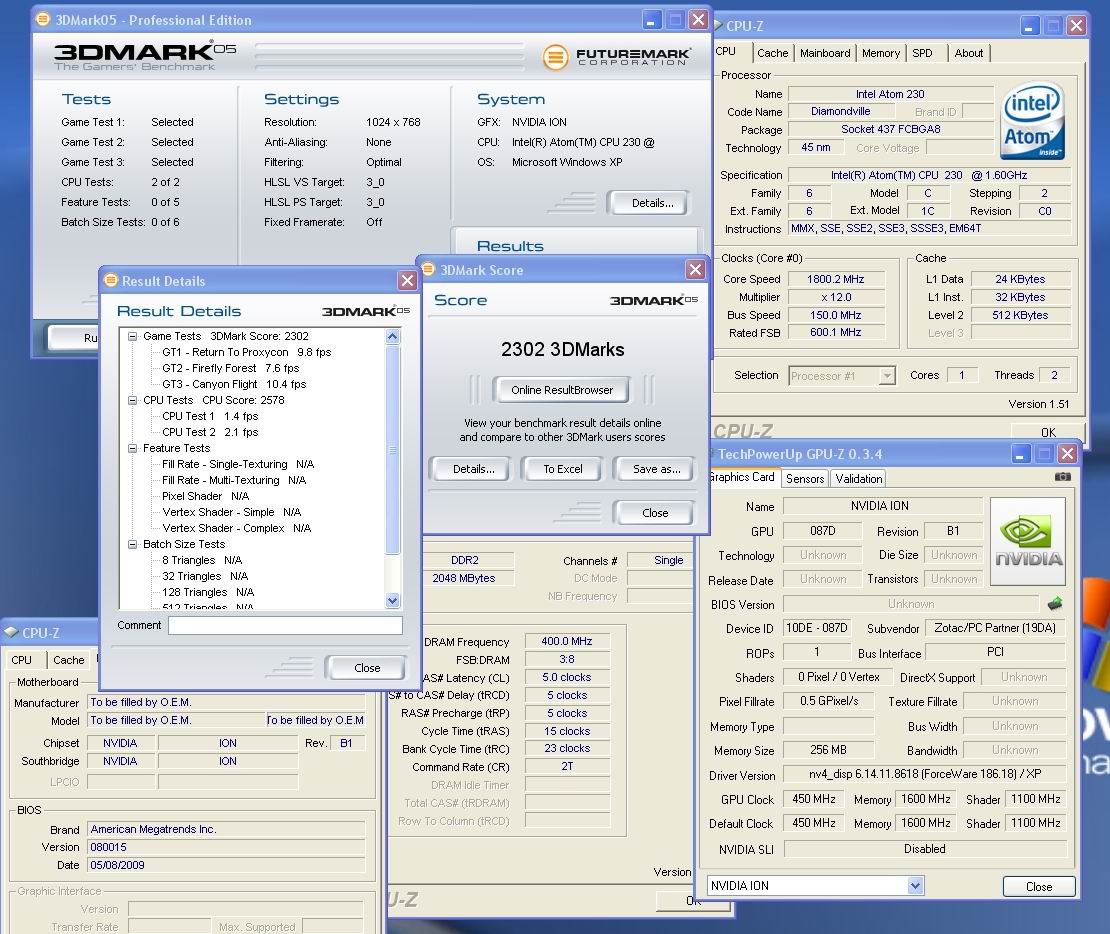Select the Pixel Shader N/A row
Image resolution: width=1110 pixels, height=934 pixels.
[205, 496]
